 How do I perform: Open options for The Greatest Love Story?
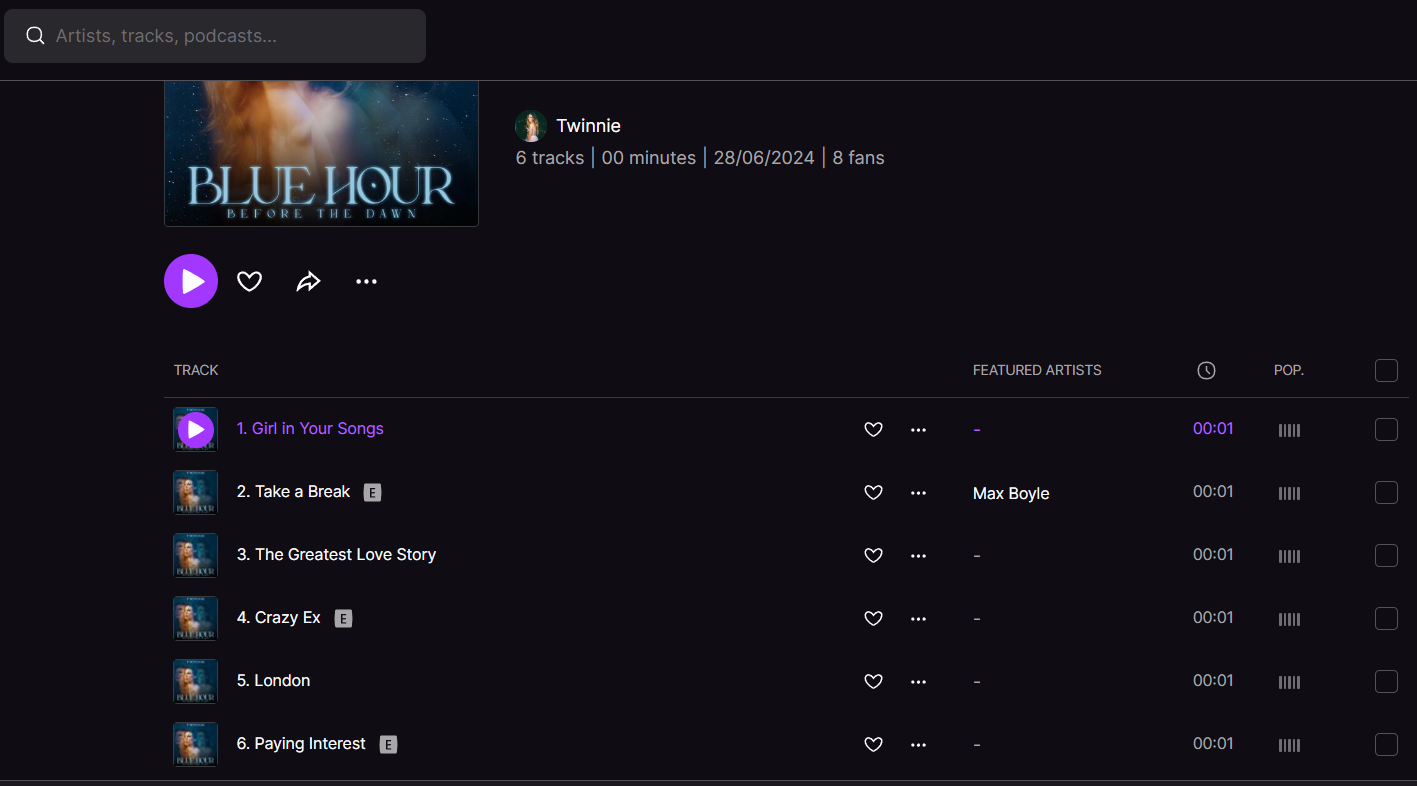click(x=919, y=556)
